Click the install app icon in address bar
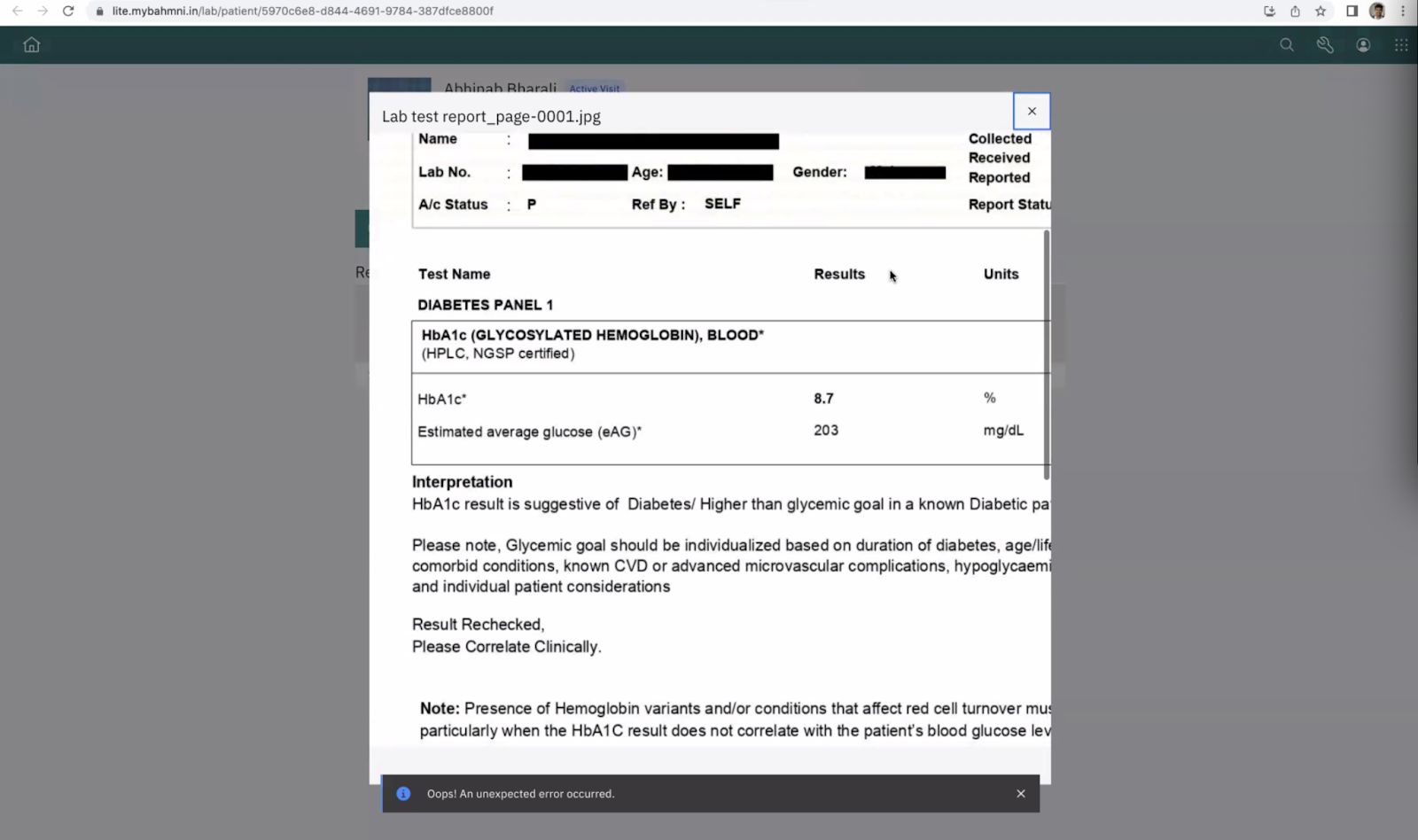Screen dimensions: 1418x840 pyautogui.click(x=1269, y=12)
